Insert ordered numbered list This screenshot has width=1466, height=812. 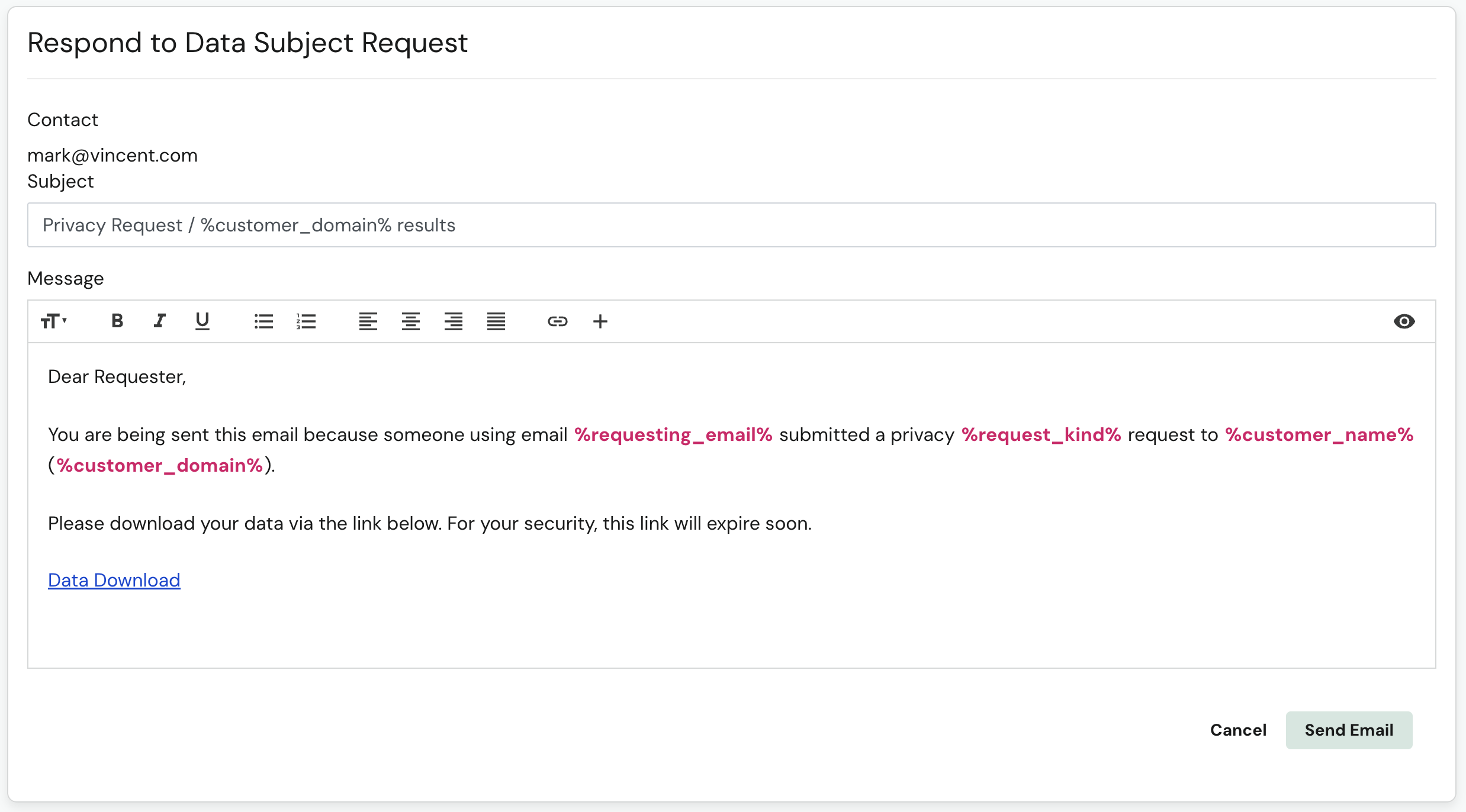tap(305, 321)
